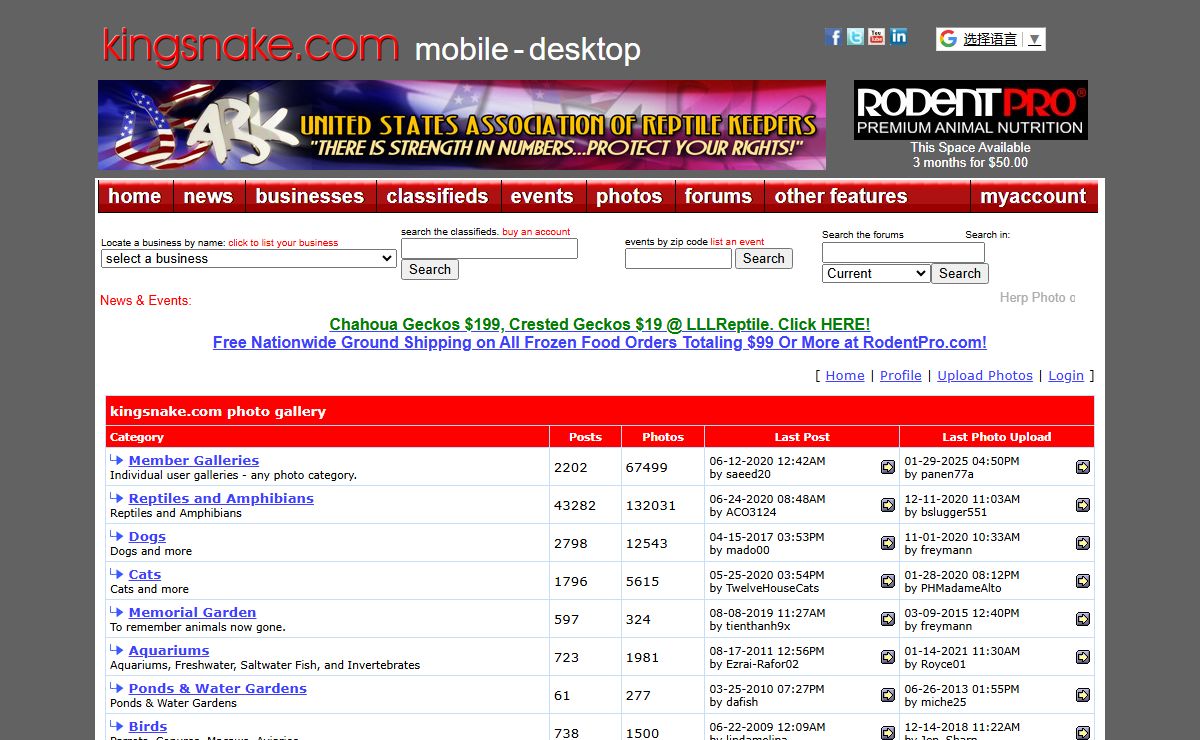Open the events menu
Screen dimensions: 1200x740
542,196
